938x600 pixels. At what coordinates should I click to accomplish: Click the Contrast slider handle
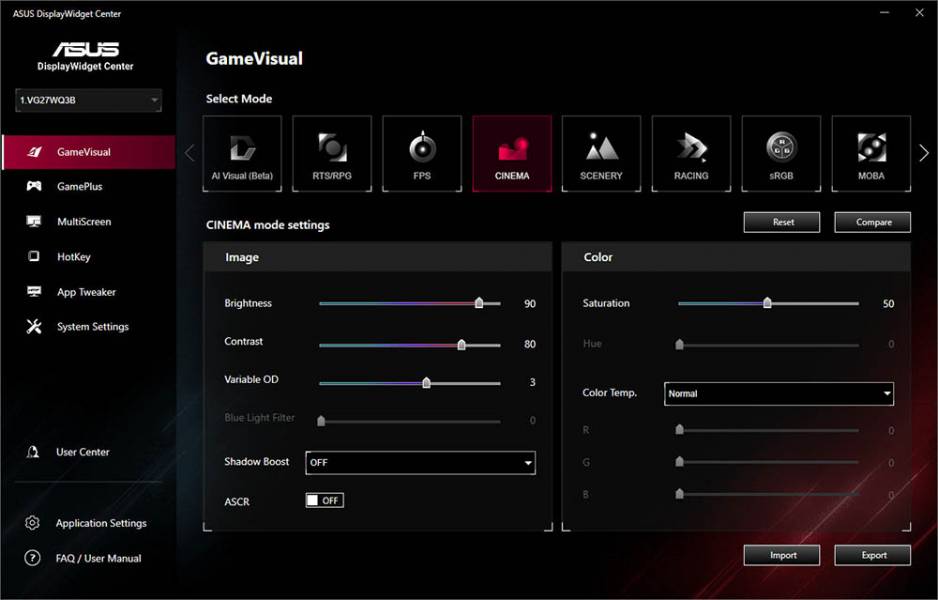coord(462,345)
